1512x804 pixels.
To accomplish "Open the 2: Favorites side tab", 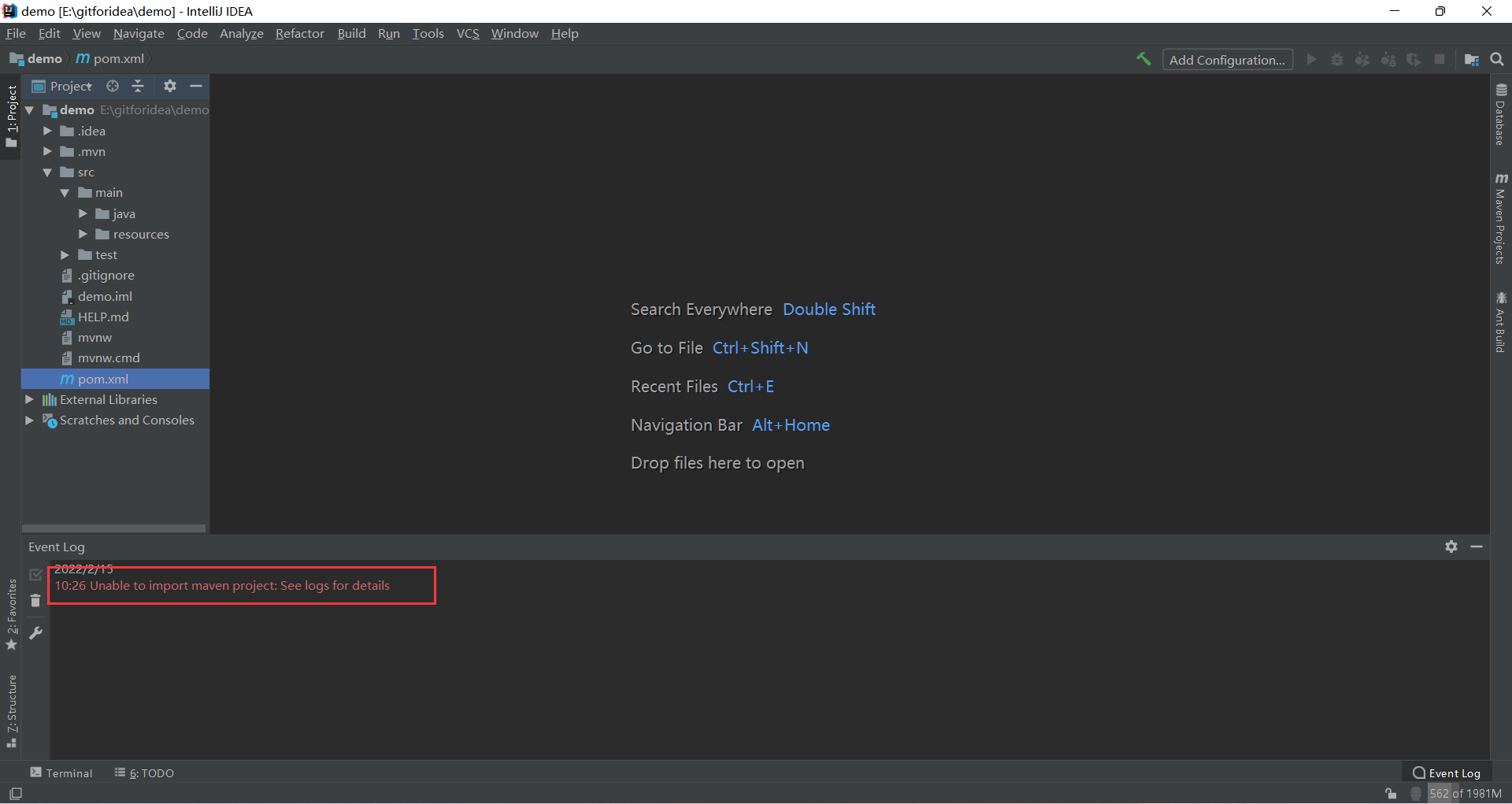I will point(11,615).
